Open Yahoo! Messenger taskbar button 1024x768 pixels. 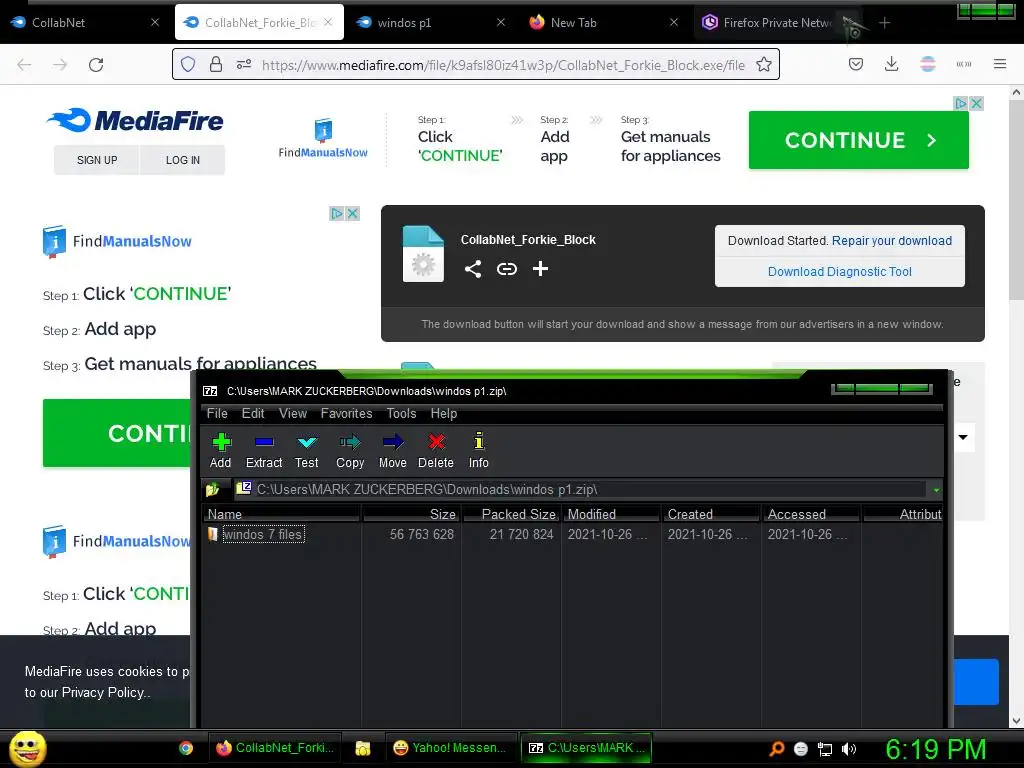coord(451,748)
